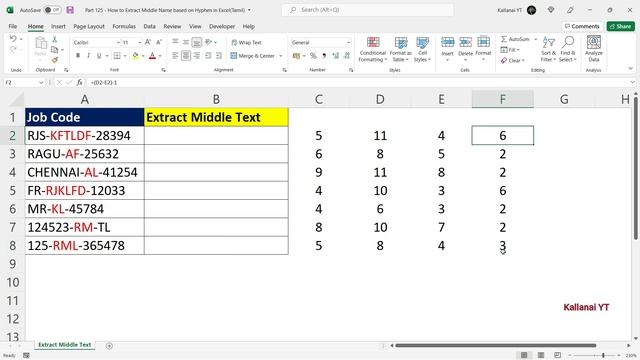Open the General number format dropdown
This screenshot has width=640, height=360.
coord(349,42)
